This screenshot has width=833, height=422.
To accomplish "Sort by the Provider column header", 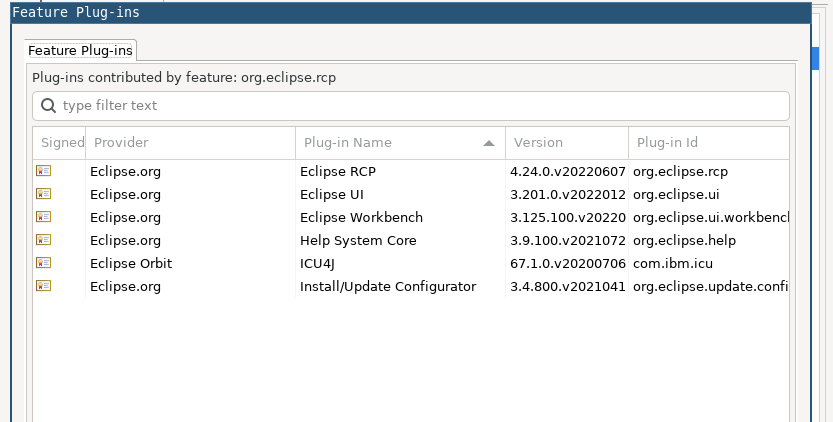I will pyautogui.click(x=190, y=143).
